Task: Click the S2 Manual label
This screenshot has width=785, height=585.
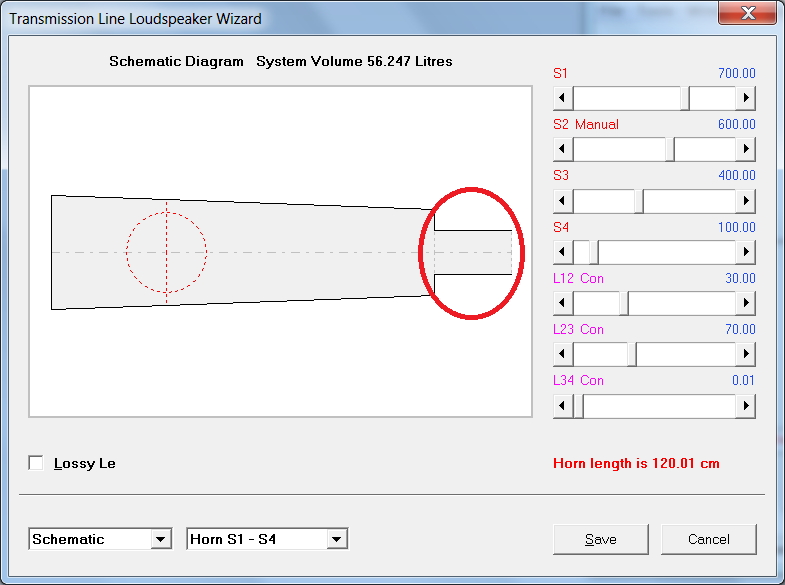Action: click(x=586, y=124)
